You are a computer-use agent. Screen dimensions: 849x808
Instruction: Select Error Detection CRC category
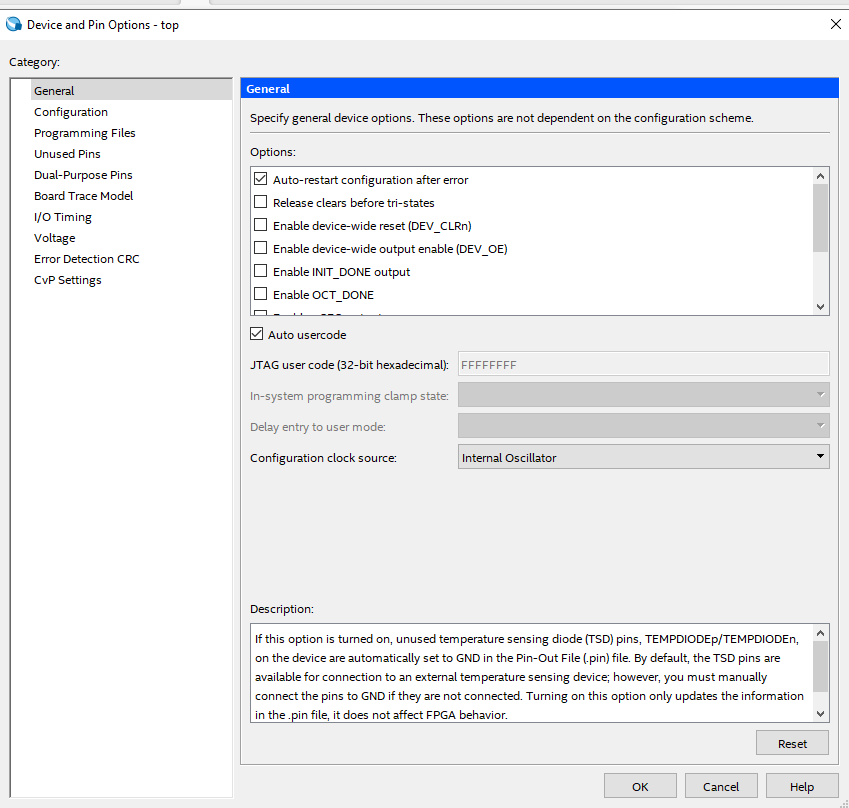point(87,259)
